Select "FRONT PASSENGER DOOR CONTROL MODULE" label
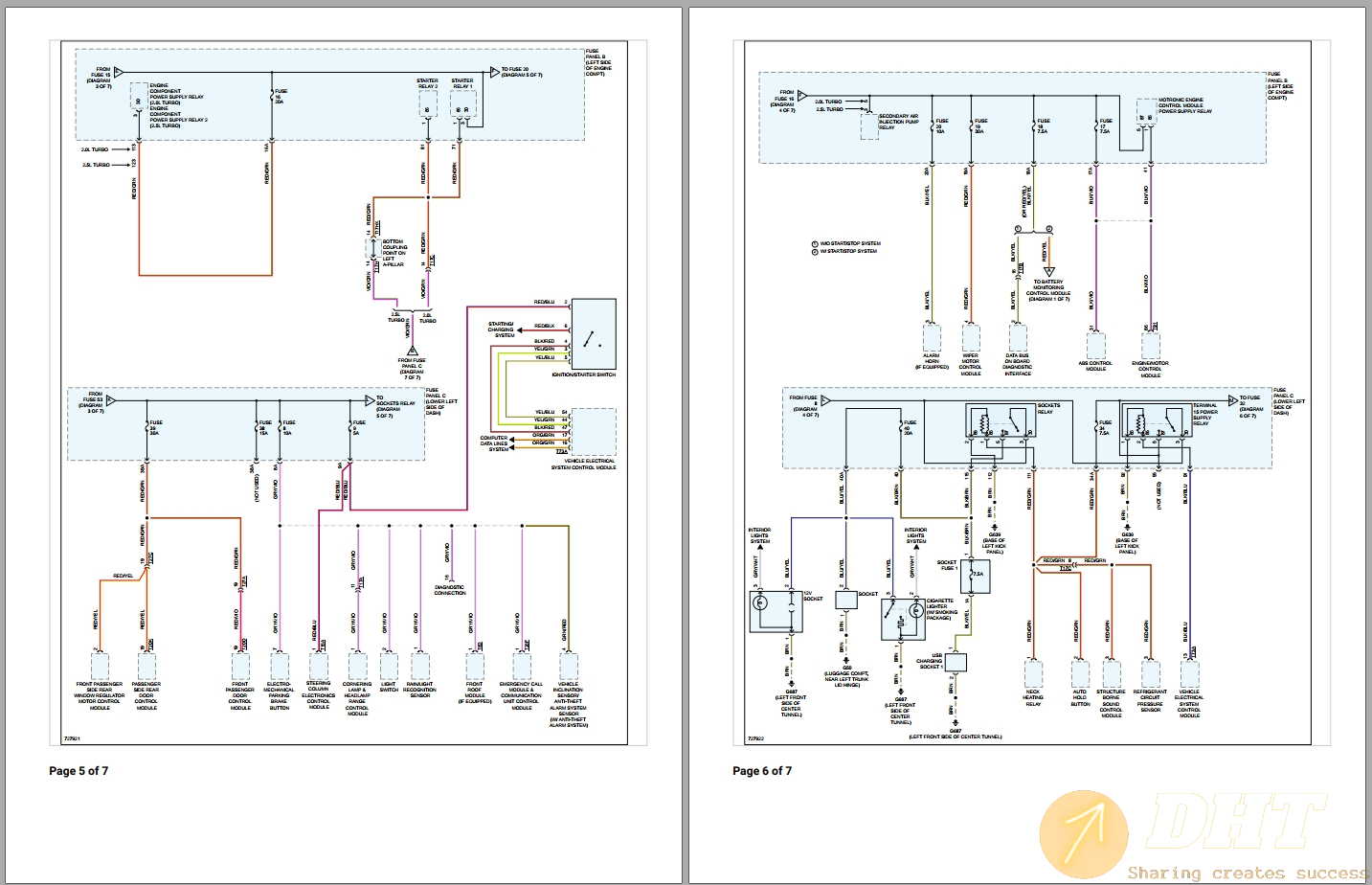Viewport: 1372px width, 885px height. [x=240, y=695]
